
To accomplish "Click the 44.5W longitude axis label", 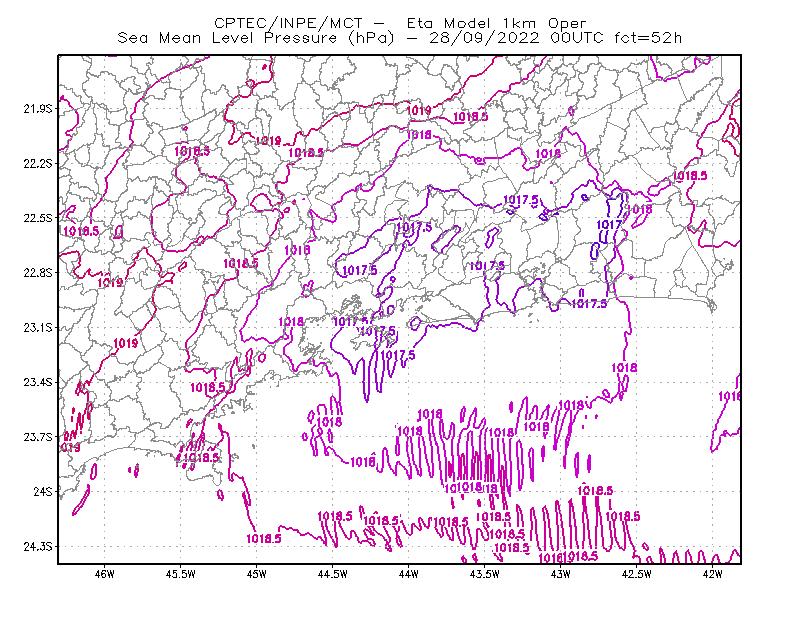I will point(333,574).
